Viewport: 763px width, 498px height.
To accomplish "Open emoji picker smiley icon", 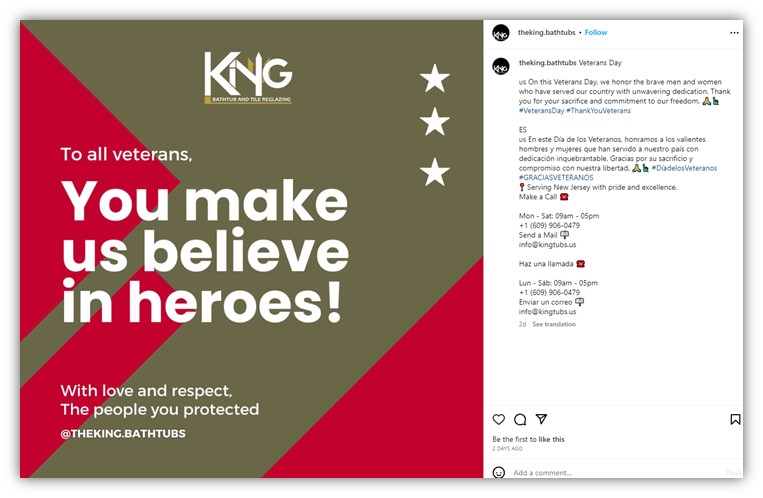I will click(498, 472).
